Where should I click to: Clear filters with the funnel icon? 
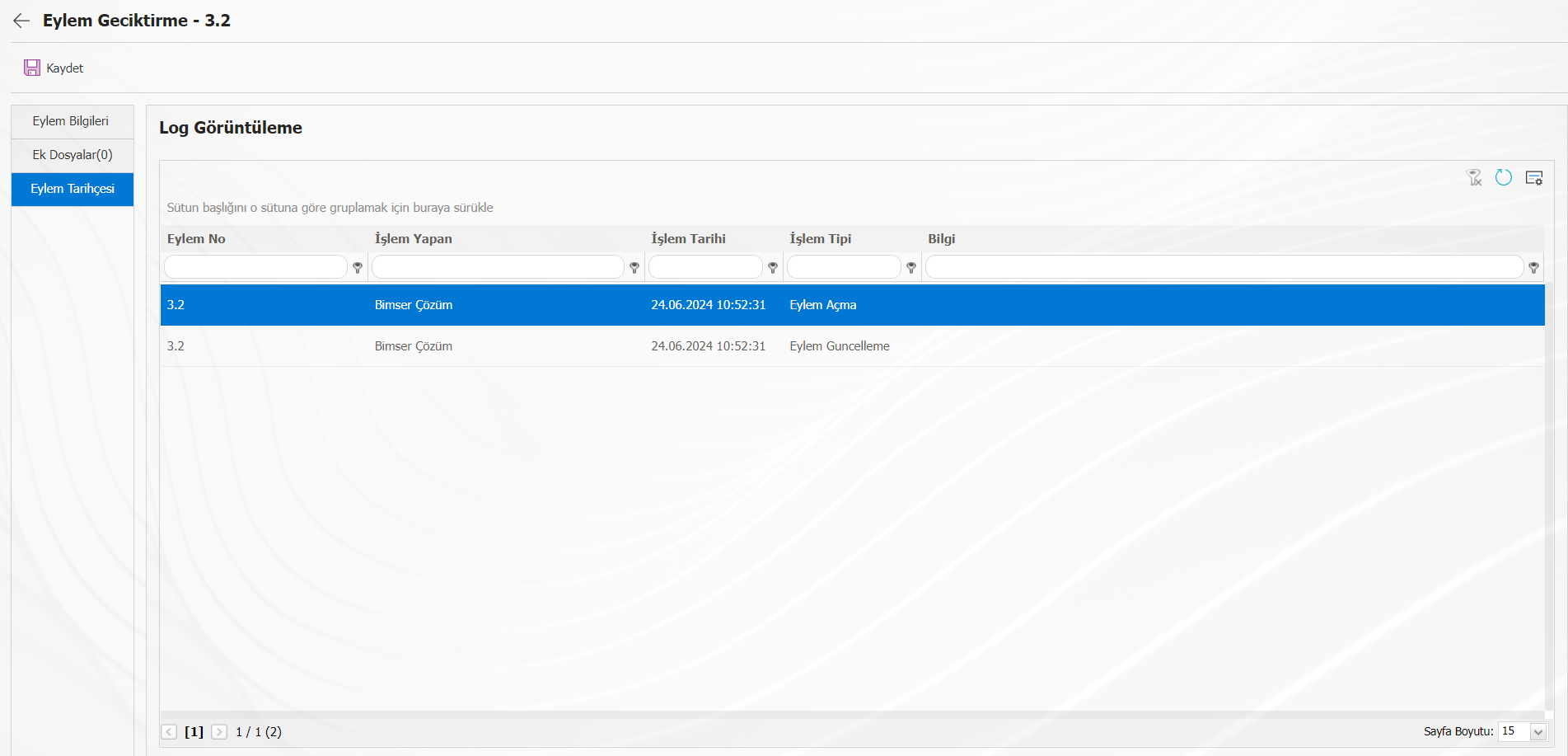click(x=1474, y=177)
